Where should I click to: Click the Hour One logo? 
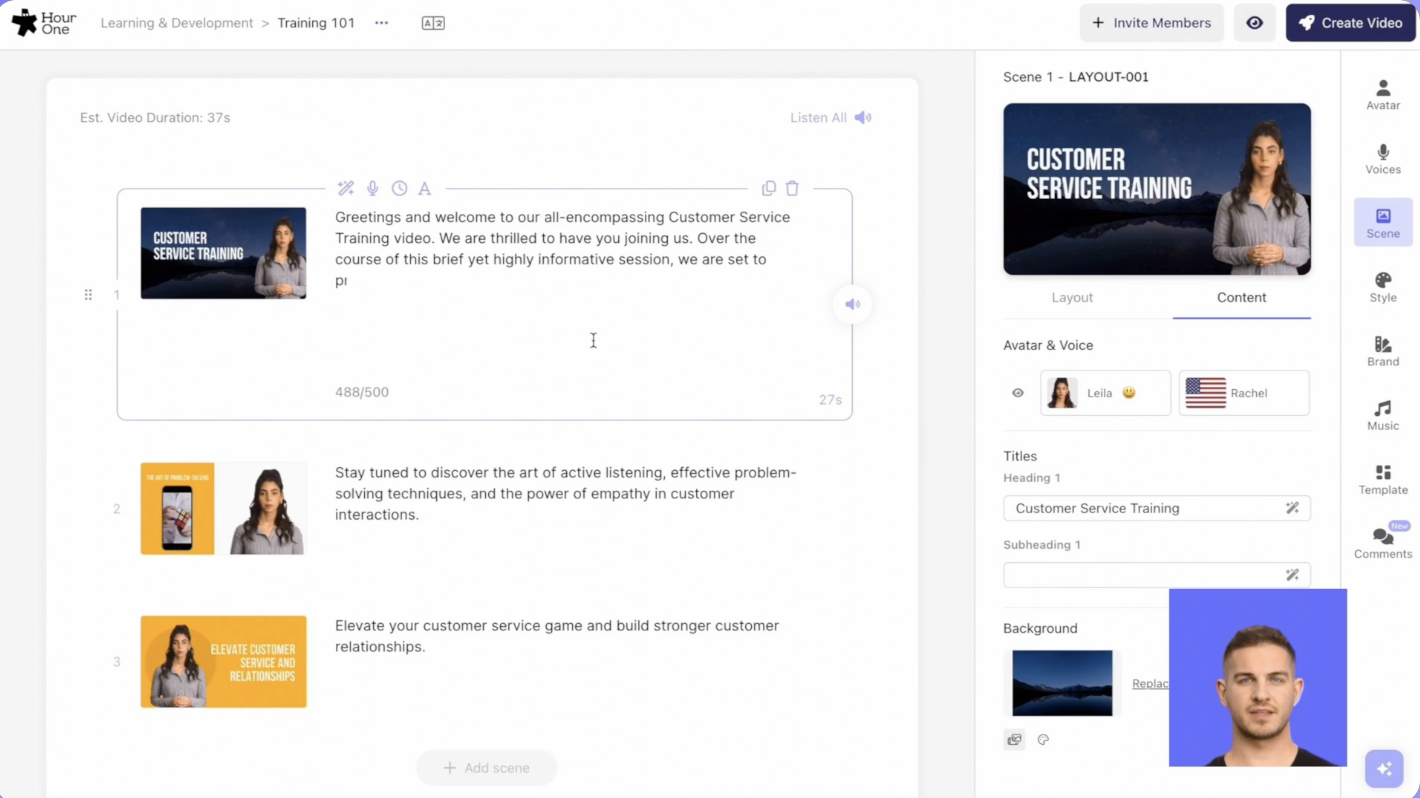tap(44, 23)
